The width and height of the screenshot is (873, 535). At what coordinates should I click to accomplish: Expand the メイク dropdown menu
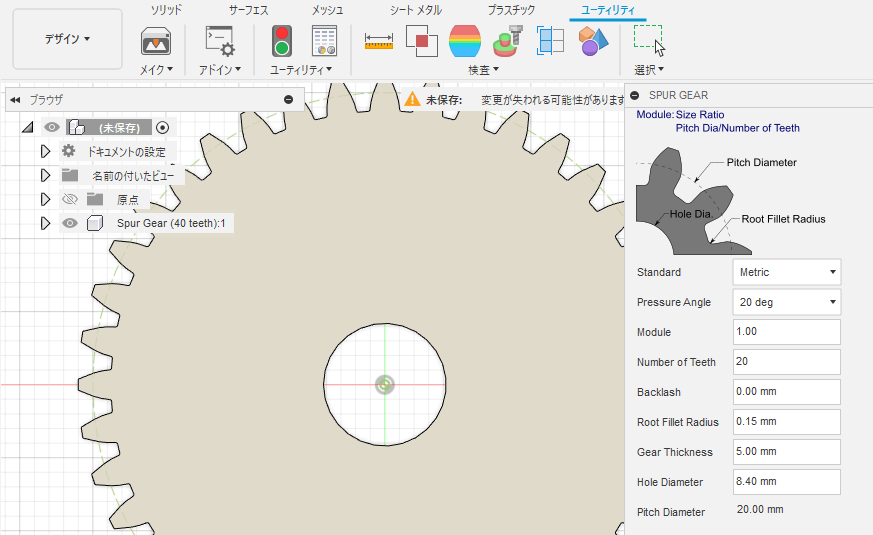coord(156,70)
